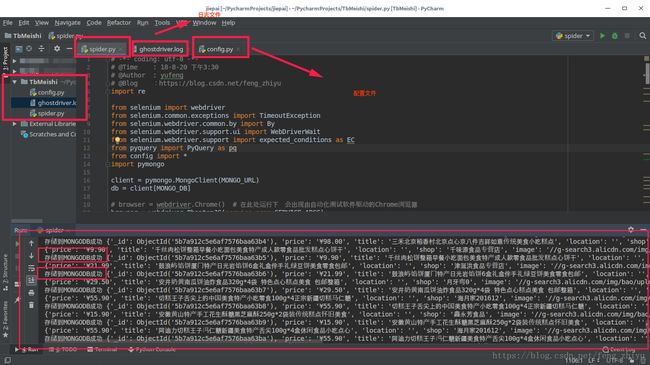Click the spider.py breadcrumb in navigation bar
The image size is (650, 365).
[x=66, y=36]
